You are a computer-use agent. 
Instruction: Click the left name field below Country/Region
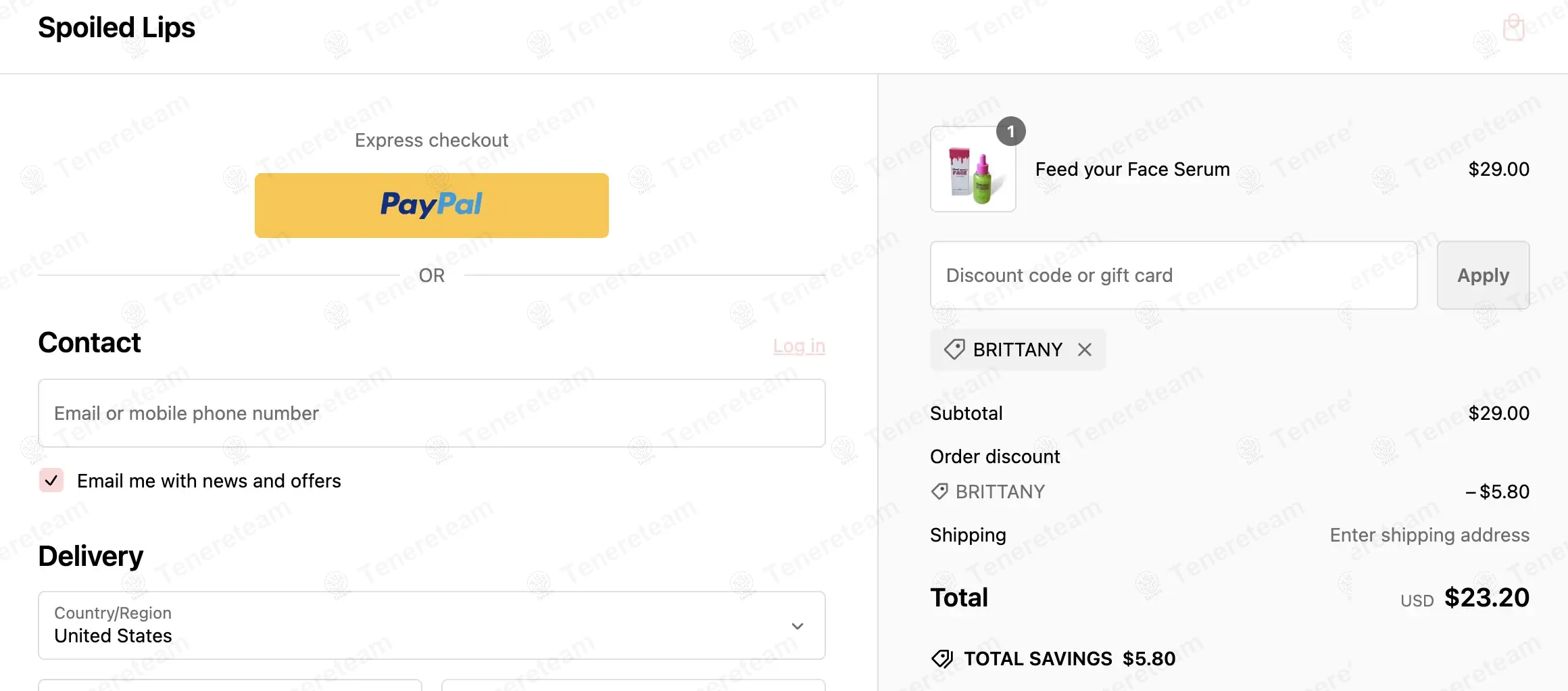click(x=230, y=686)
